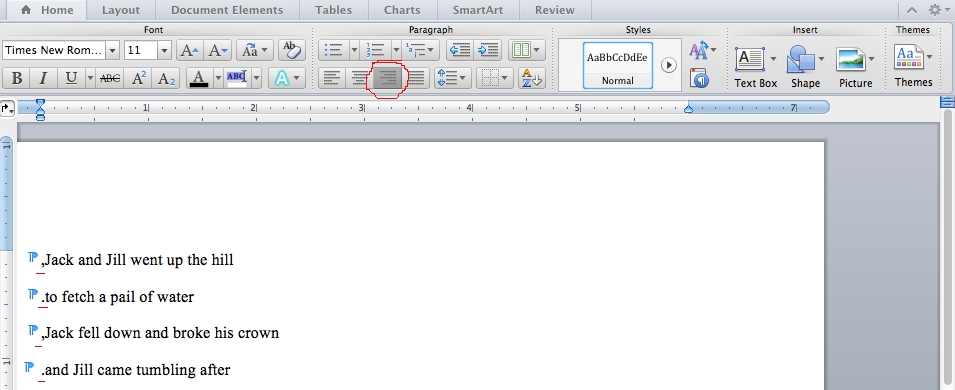This screenshot has width=955, height=390.
Task: Click paragraph mark beside 'Jack and Jill went'
Action: [x=33, y=257]
